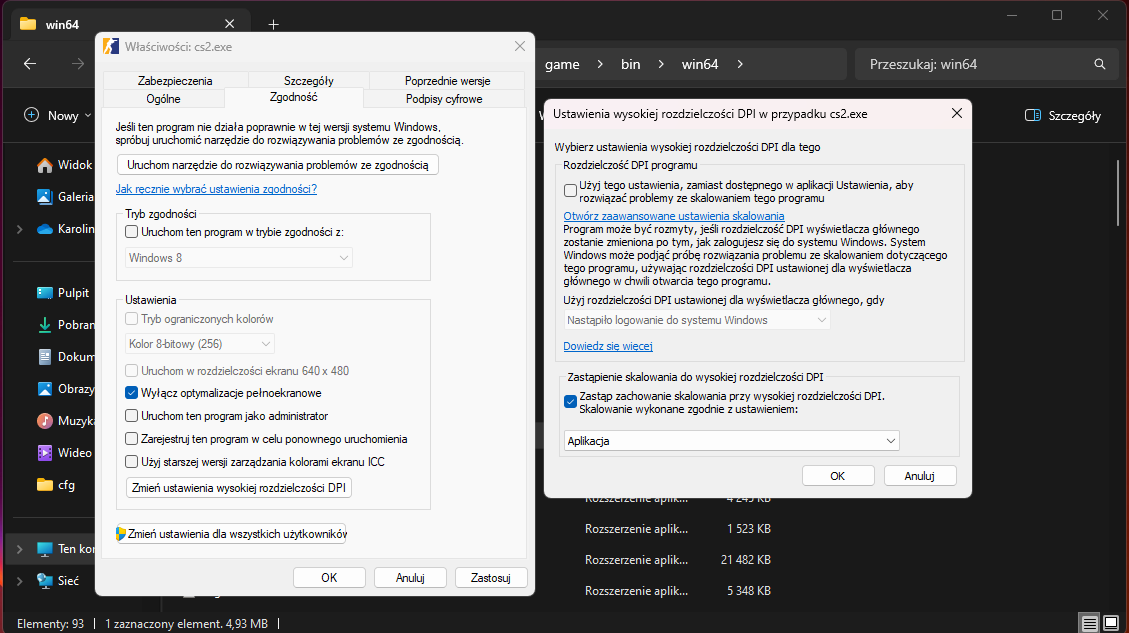The height and width of the screenshot is (633, 1129).
Task: Select the Ten komputer monitor icon
Action: (x=45, y=549)
